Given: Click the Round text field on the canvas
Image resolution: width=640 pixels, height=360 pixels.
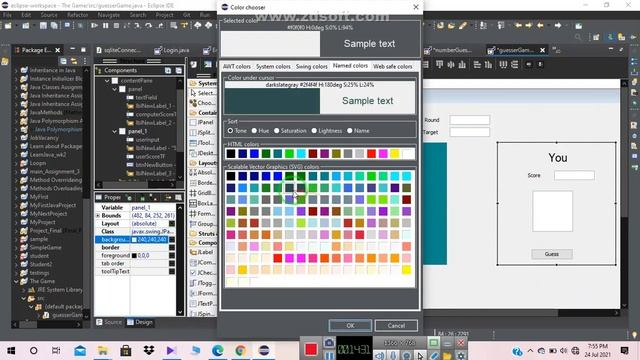Looking at the screenshot, I should (470, 120).
